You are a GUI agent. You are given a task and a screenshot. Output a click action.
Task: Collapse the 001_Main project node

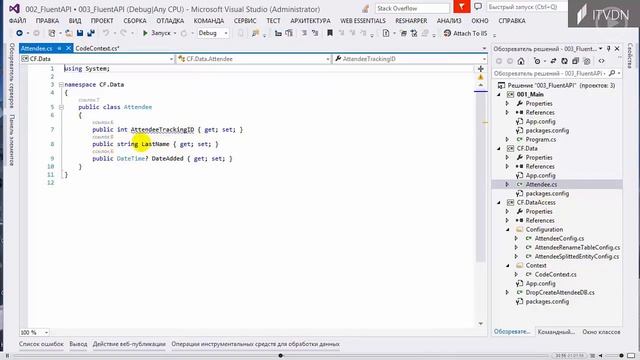click(x=499, y=95)
